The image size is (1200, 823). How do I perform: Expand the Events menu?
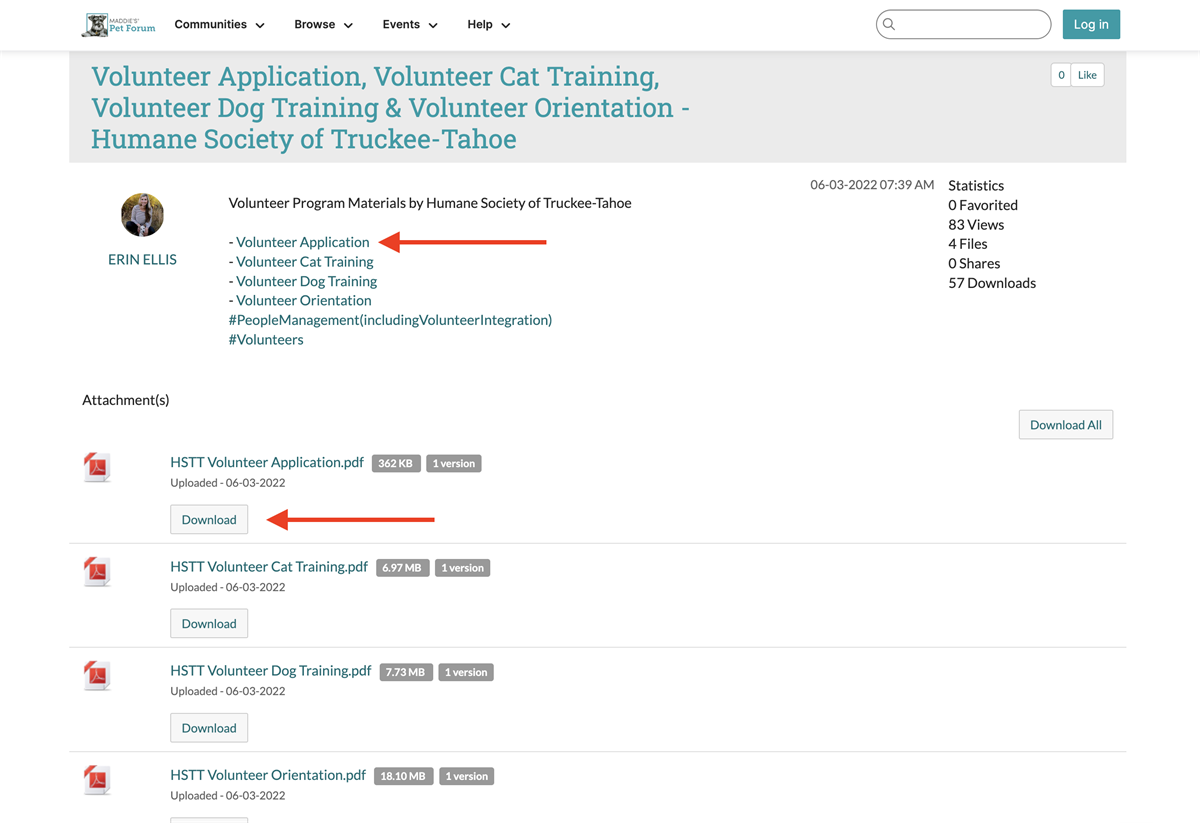pos(410,24)
